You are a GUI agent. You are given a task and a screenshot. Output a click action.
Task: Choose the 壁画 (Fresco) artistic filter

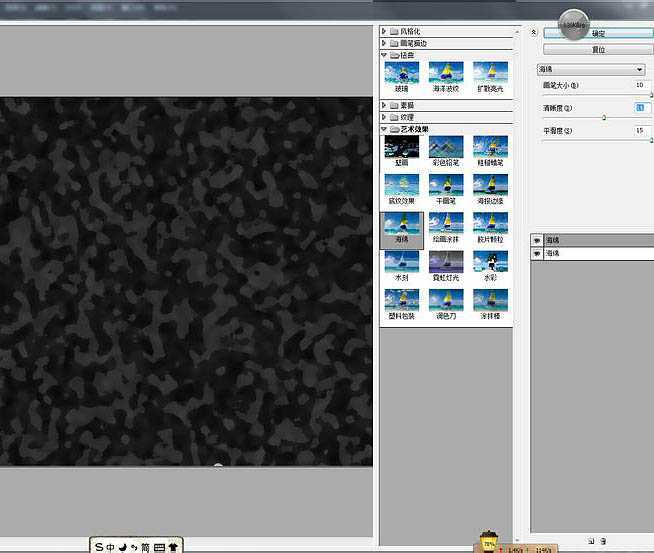[401, 147]
